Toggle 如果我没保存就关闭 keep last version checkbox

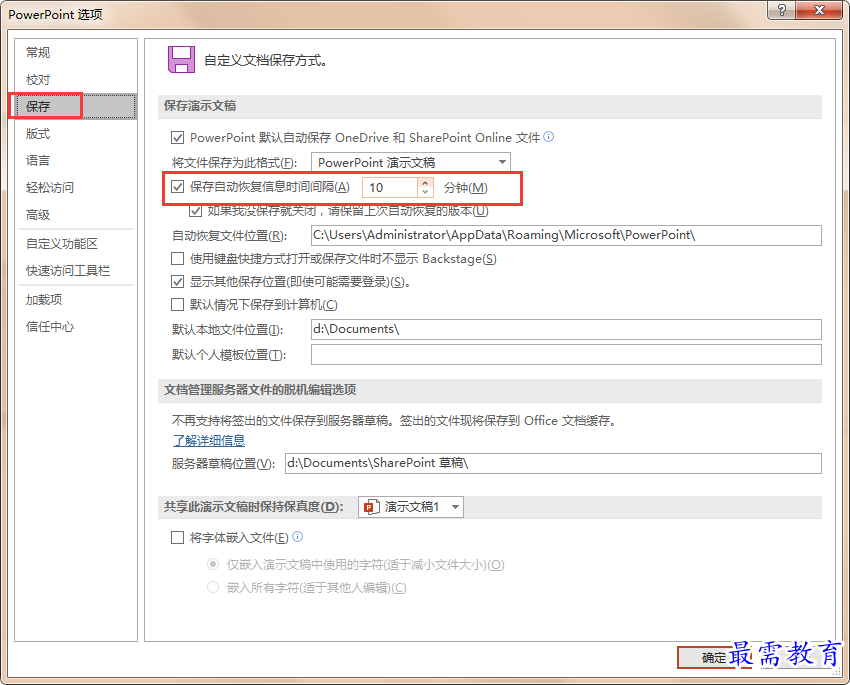click(195, 210)
